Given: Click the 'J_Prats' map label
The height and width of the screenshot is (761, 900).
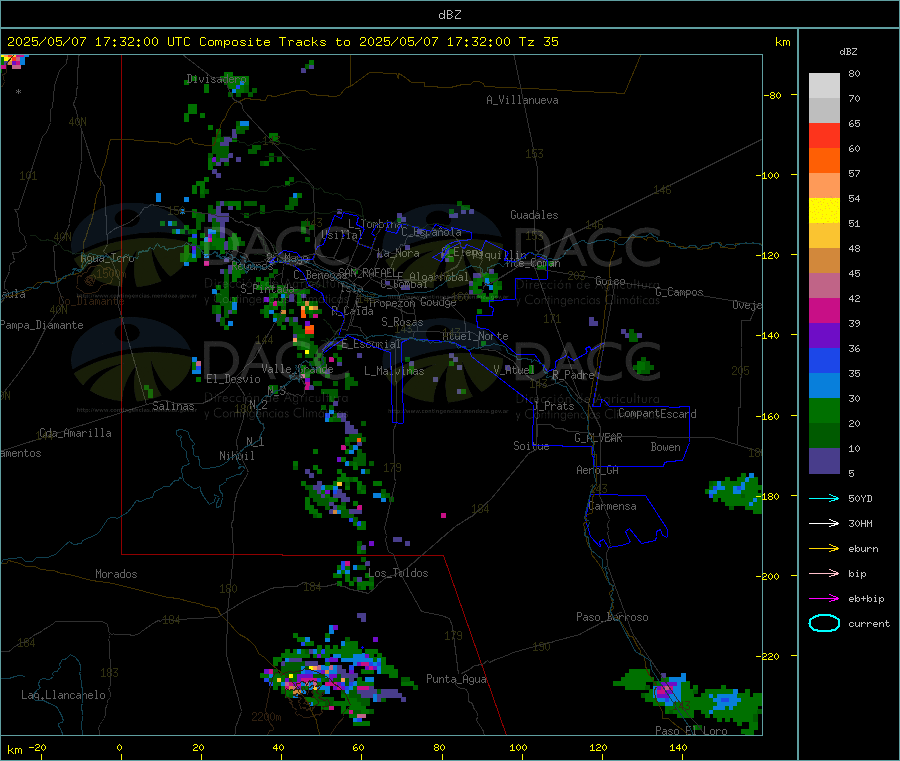Looking at the screenshot, I should click(x=554, y=406).
